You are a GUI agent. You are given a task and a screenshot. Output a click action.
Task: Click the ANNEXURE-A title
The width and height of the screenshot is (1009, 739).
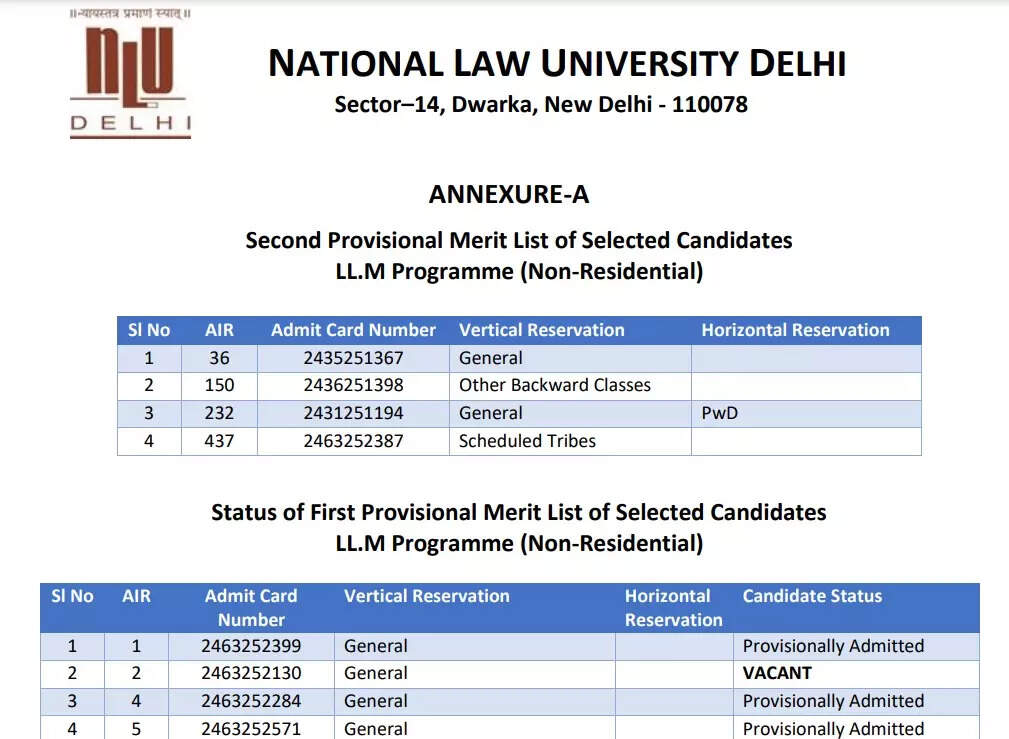point(508,194)
